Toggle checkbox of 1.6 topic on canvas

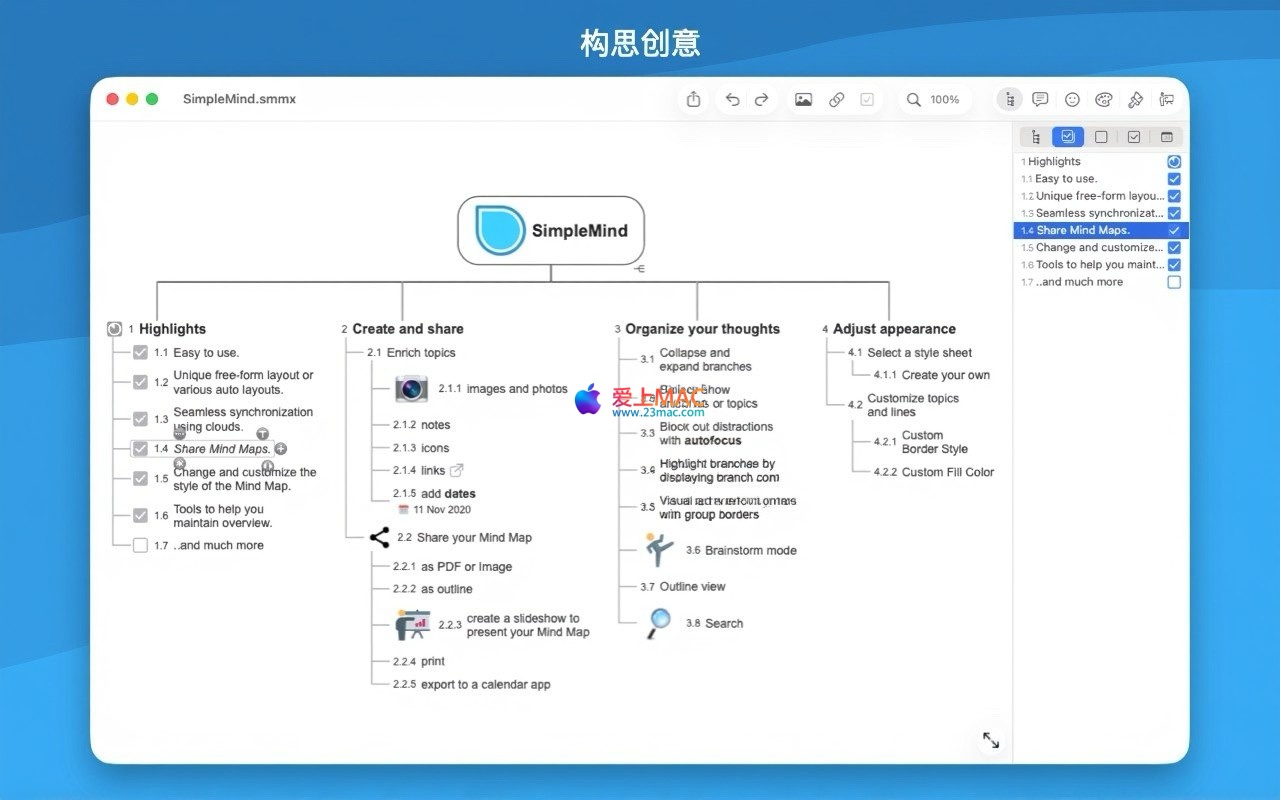tap(140, 516)
